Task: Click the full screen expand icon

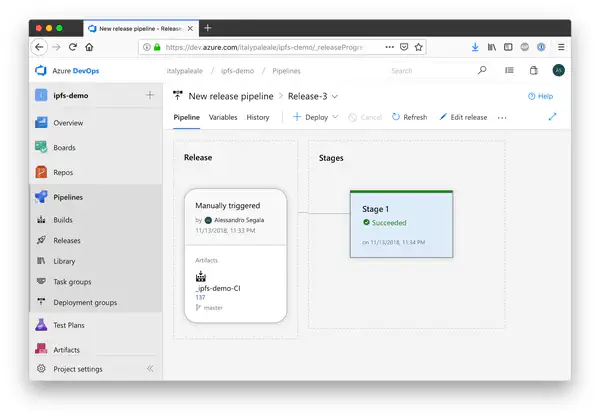Action: (x=553, y=117)
